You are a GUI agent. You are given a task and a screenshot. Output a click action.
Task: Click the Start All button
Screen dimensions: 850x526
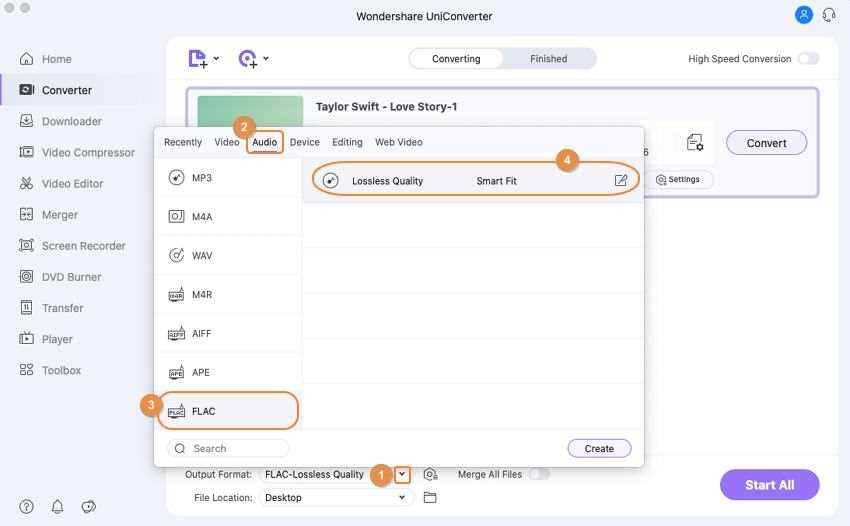pos(769,485)
